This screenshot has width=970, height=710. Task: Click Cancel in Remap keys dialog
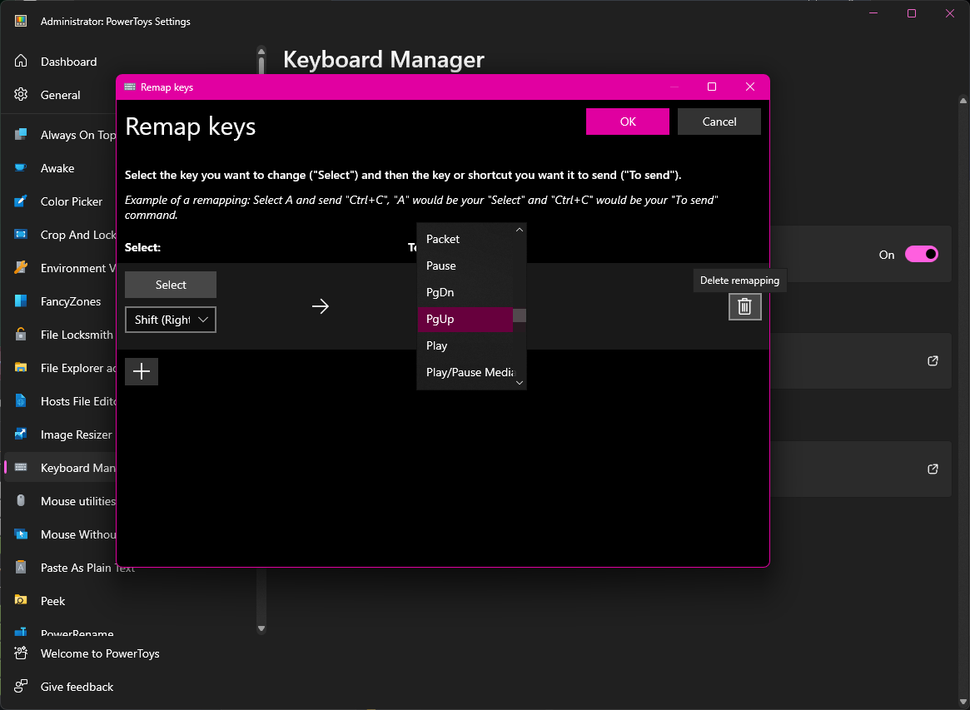point(719,122)
